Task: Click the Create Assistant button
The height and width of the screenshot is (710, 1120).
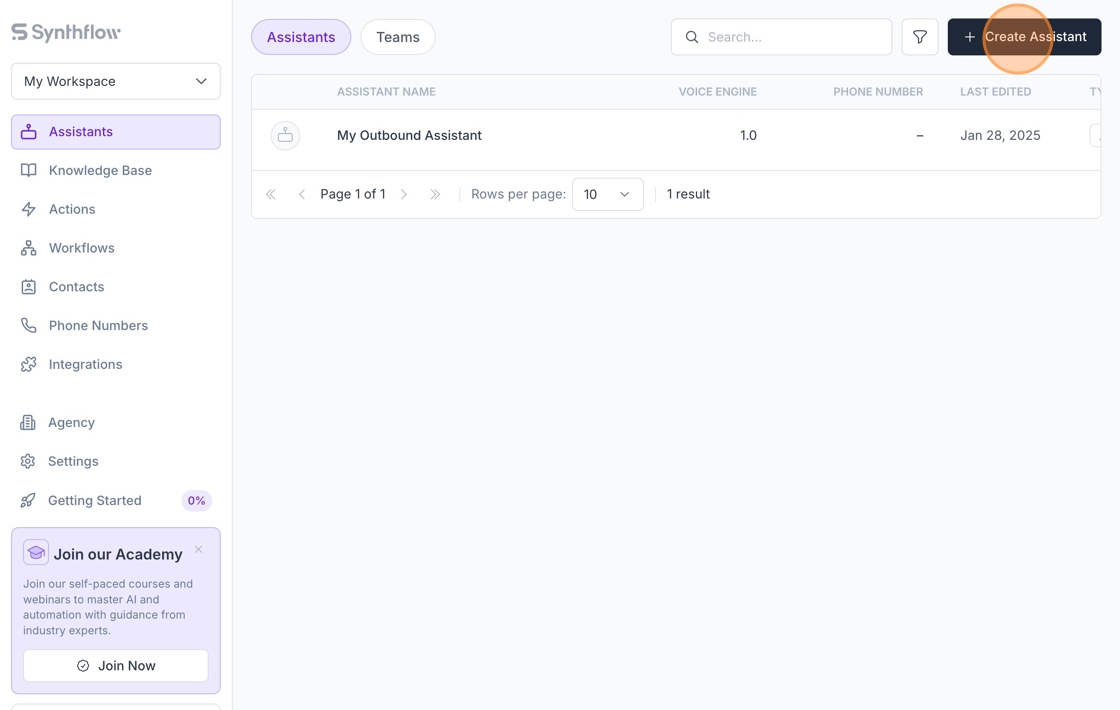Action: click(1024, 37)
